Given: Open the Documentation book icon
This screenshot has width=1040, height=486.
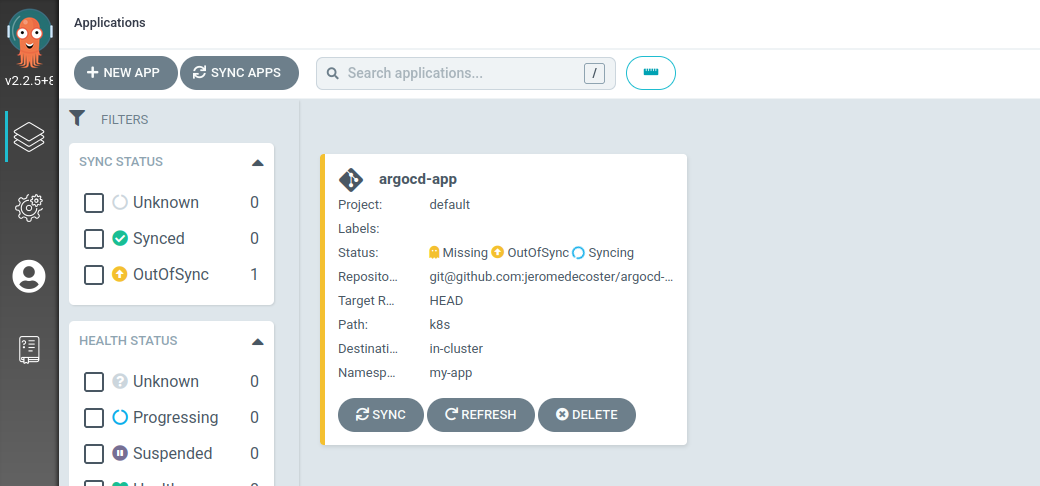Looking at the screenshot, I should coord(29,349).
